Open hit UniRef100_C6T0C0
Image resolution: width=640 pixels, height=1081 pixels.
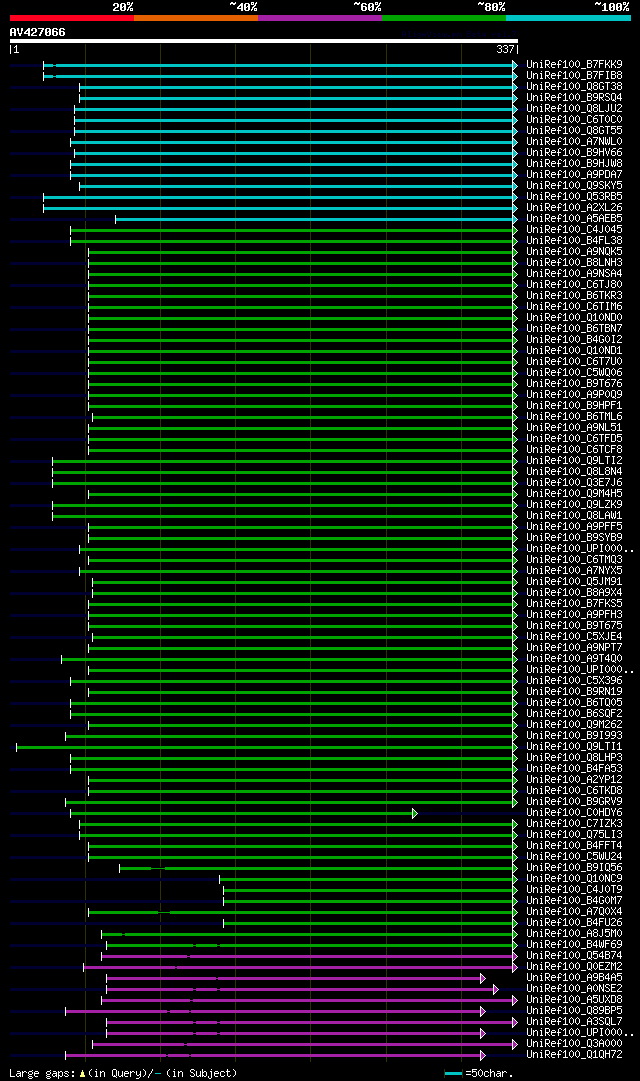(574, 120)
